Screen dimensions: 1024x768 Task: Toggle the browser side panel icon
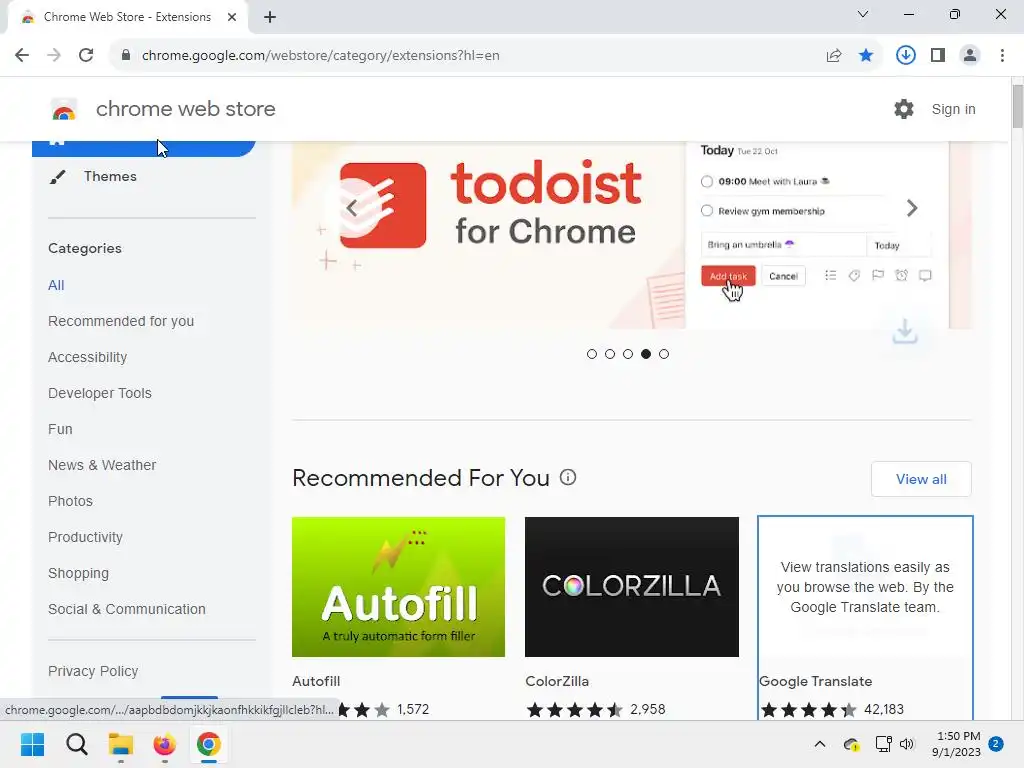pos(938,56)
